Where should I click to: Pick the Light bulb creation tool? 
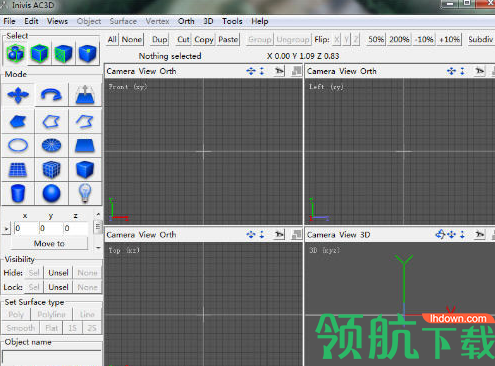click(x=85, y=193)
